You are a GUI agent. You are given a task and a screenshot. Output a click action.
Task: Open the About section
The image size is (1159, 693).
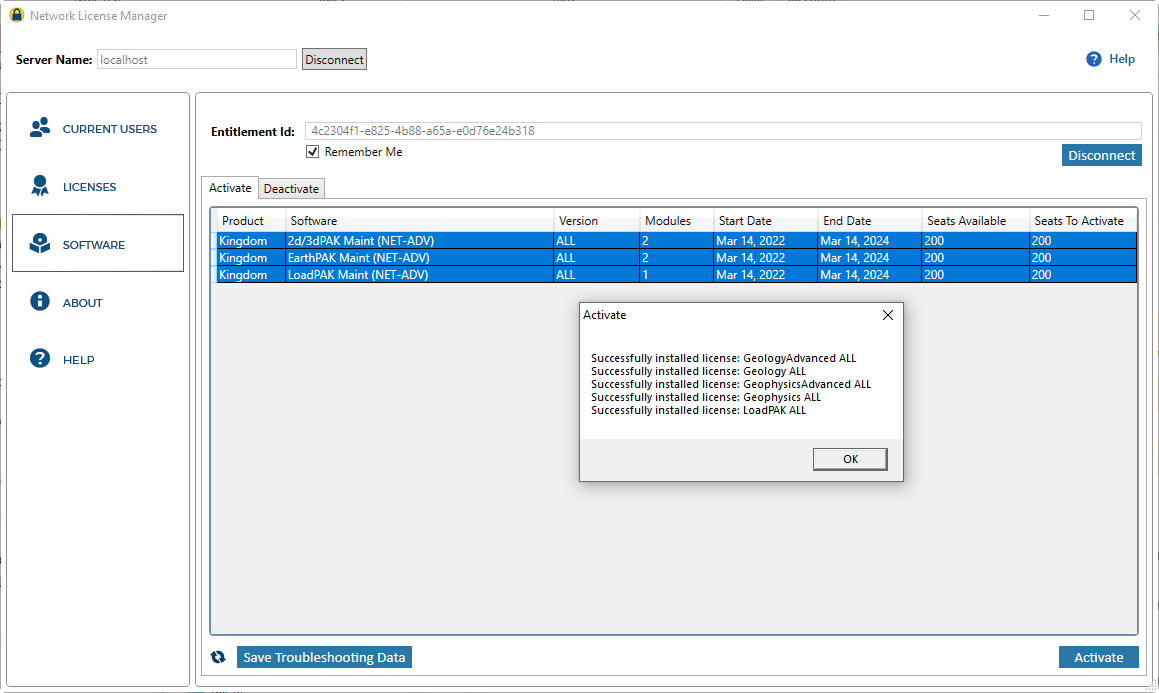[x=98, y=302]
